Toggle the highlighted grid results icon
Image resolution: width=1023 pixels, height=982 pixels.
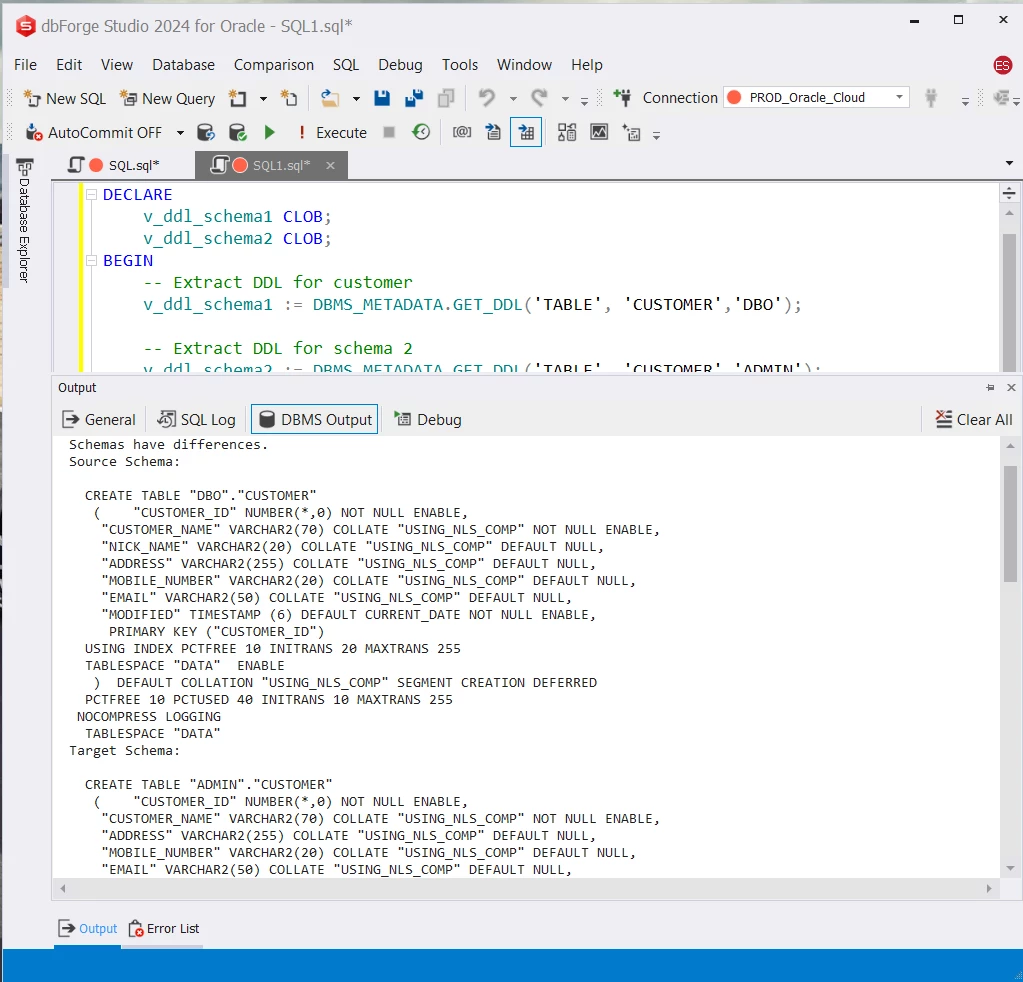pyautogui.click(x=526, y=133)
